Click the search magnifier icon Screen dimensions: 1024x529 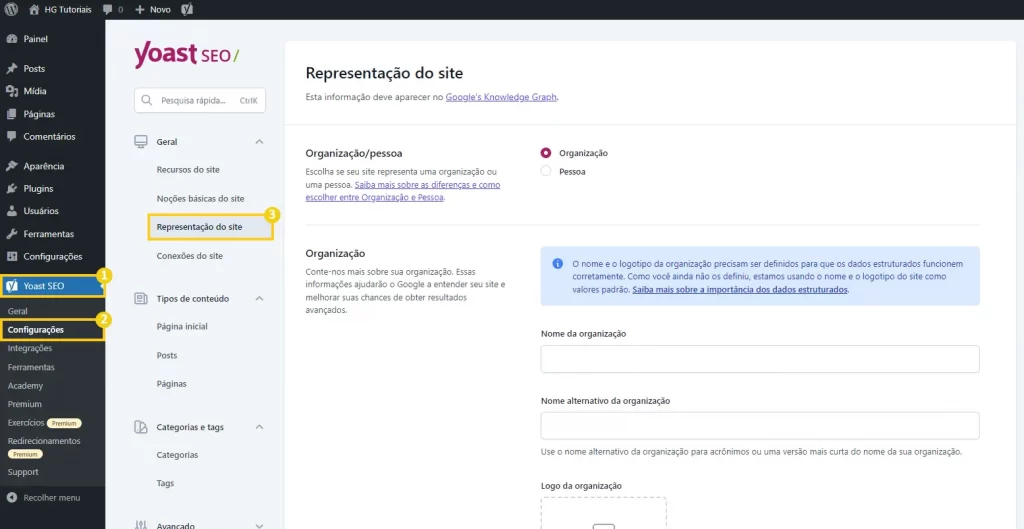pyautogui.click(x=148, y=101)
